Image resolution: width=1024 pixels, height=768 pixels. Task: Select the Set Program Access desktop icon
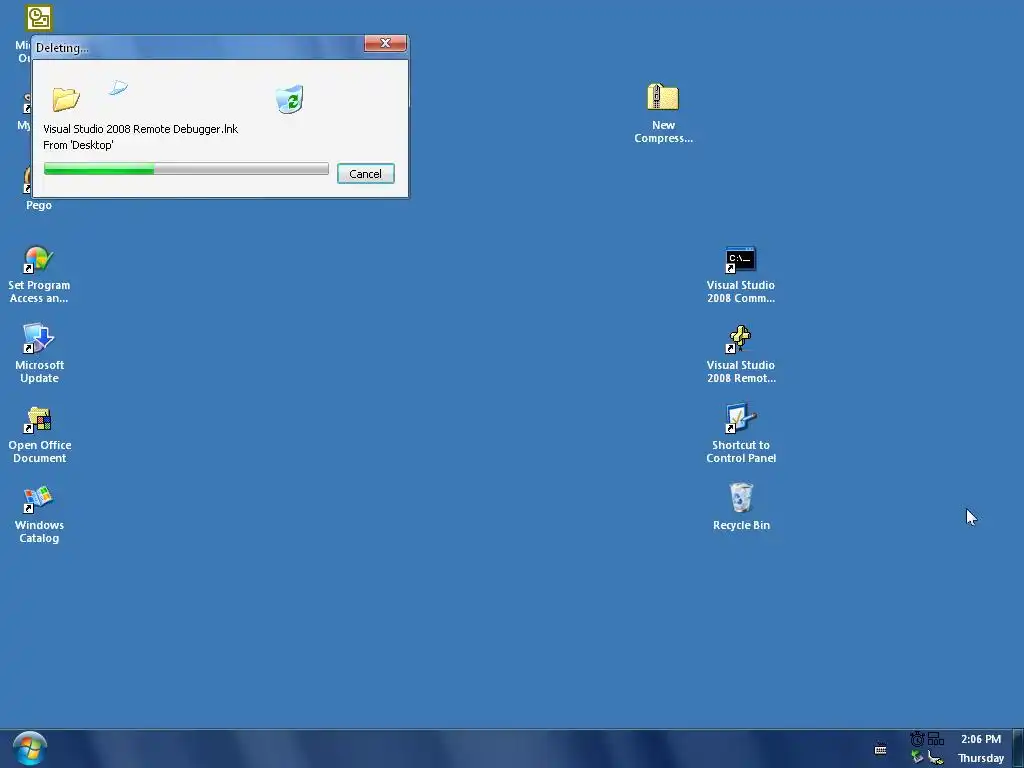click(39, 259)
